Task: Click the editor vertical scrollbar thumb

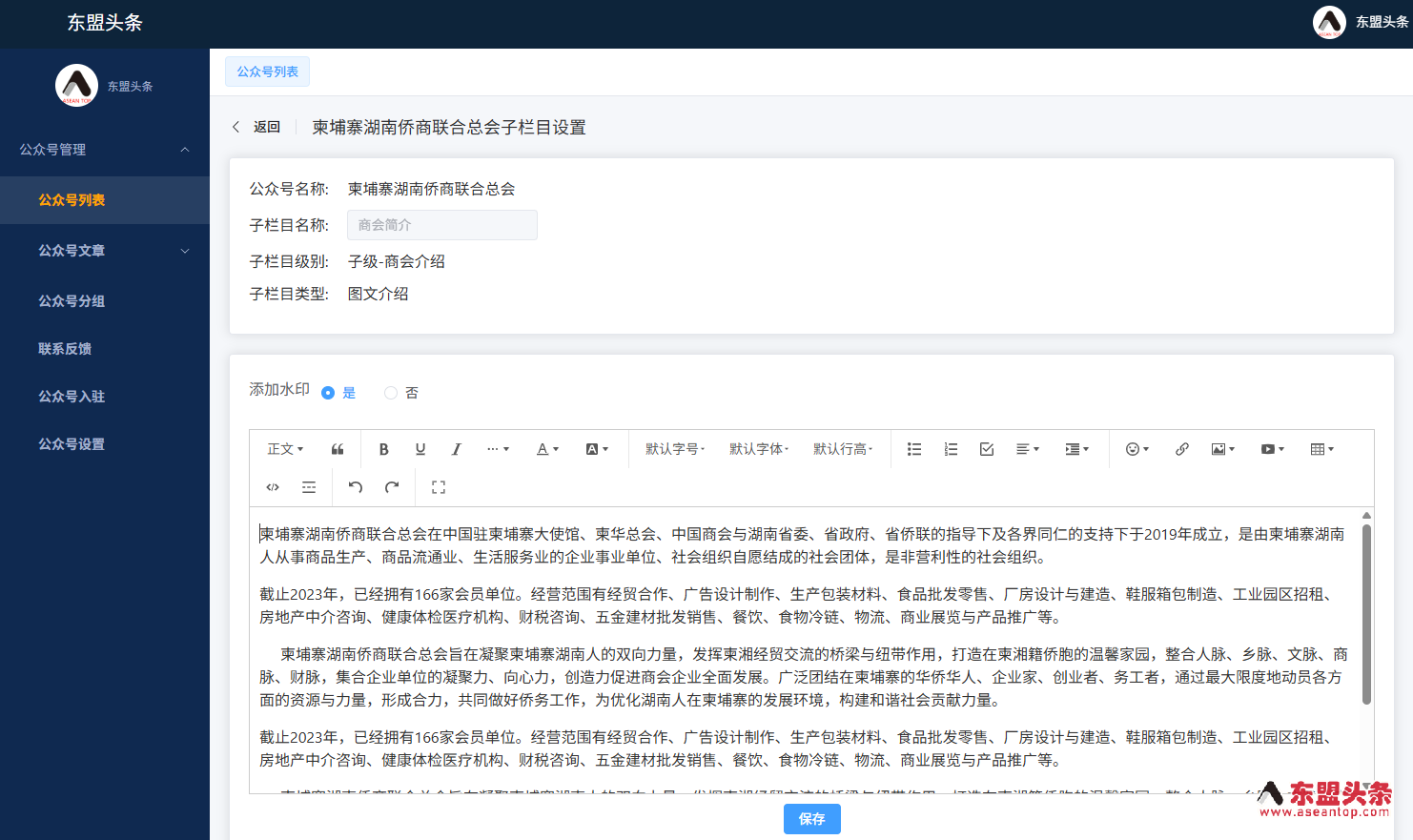Action: click(x=1366, y=614)
